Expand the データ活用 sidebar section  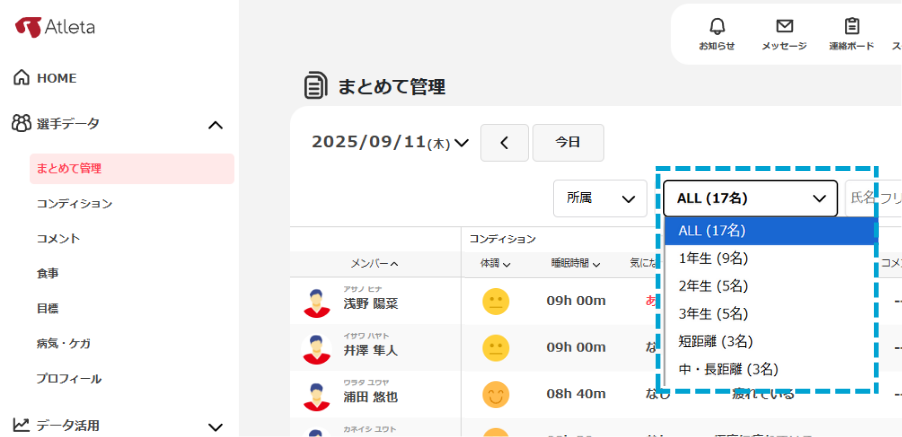pos(214,426)
